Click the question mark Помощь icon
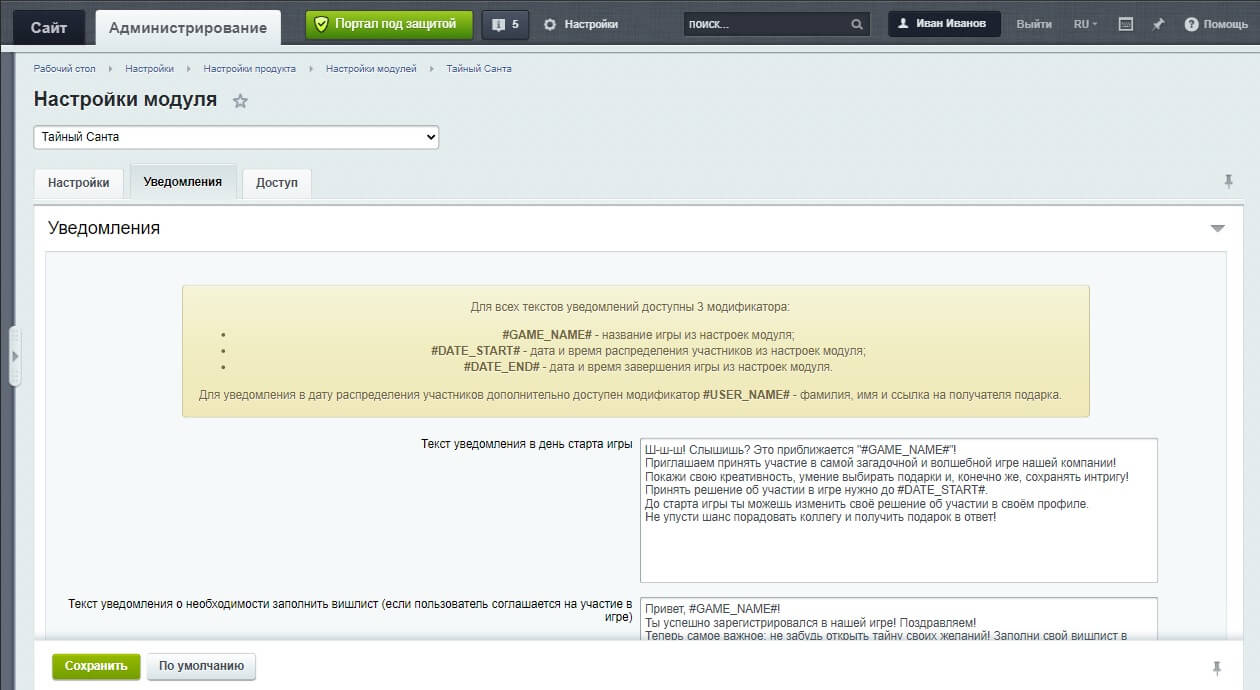1260x690 pixels. (1191, 24)
